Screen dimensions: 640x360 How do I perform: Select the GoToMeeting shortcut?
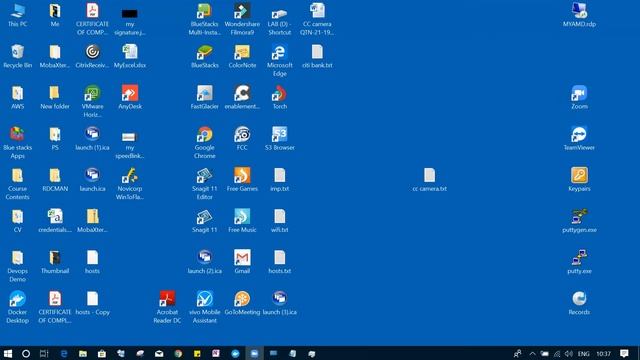tap(242, 303)
